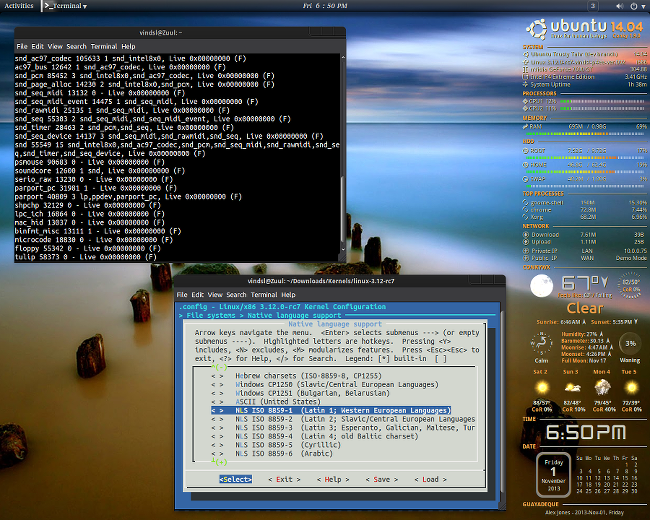Click the CPU1 usage bar in Conky
Screen dimensions: 650x520
pos(603,101)
